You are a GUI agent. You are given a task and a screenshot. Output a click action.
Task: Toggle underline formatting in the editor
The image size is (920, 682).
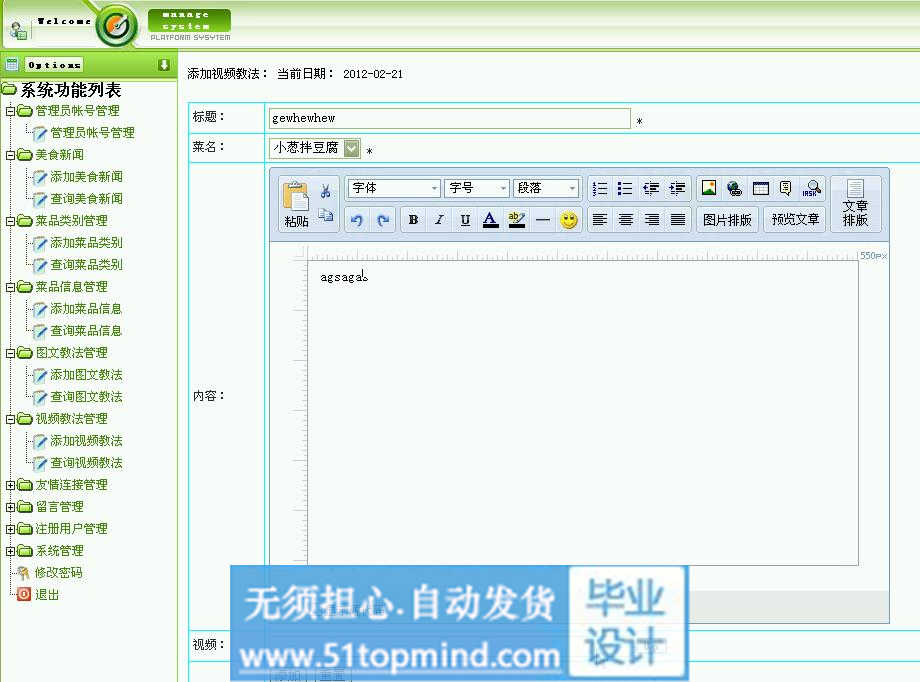tap(465, 220)
